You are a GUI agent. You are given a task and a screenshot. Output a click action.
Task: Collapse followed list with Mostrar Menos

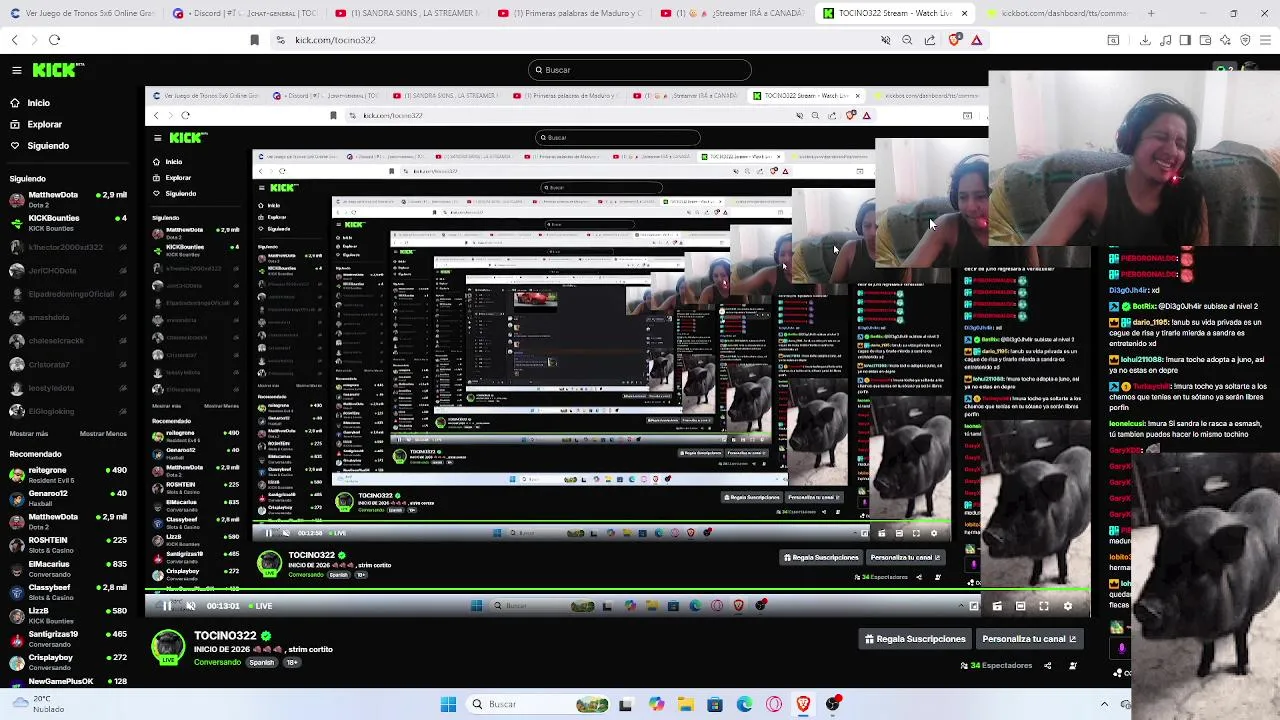click(103, 434)
